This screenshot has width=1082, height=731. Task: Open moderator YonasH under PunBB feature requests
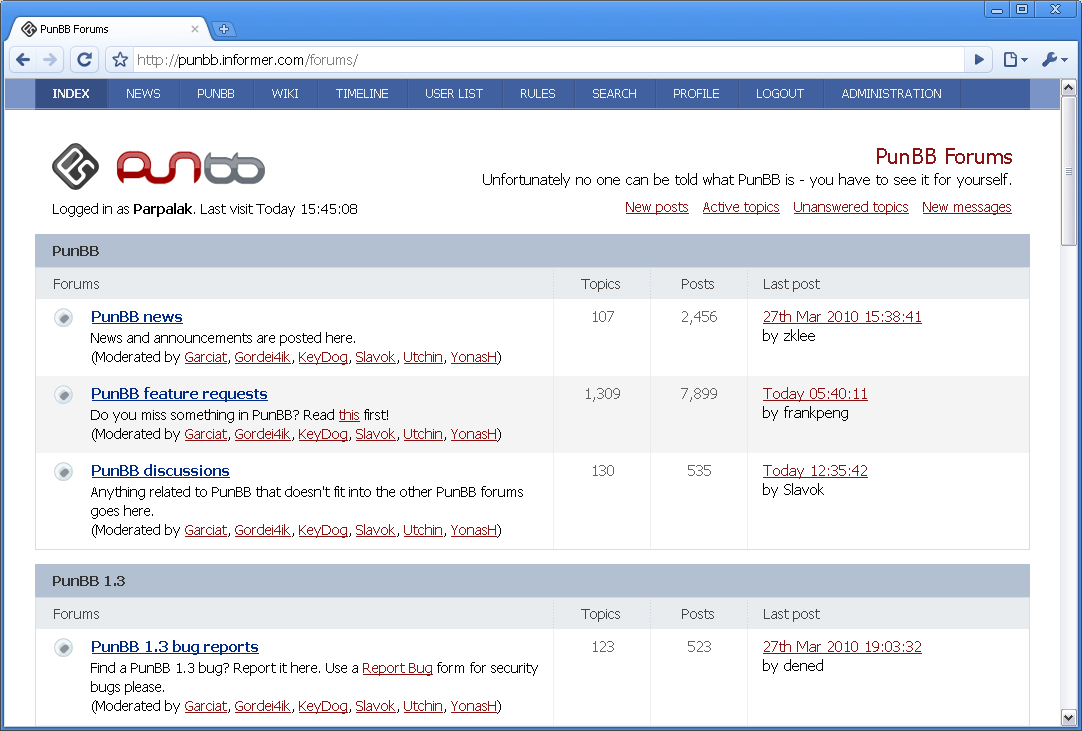(x=474, y=434)
